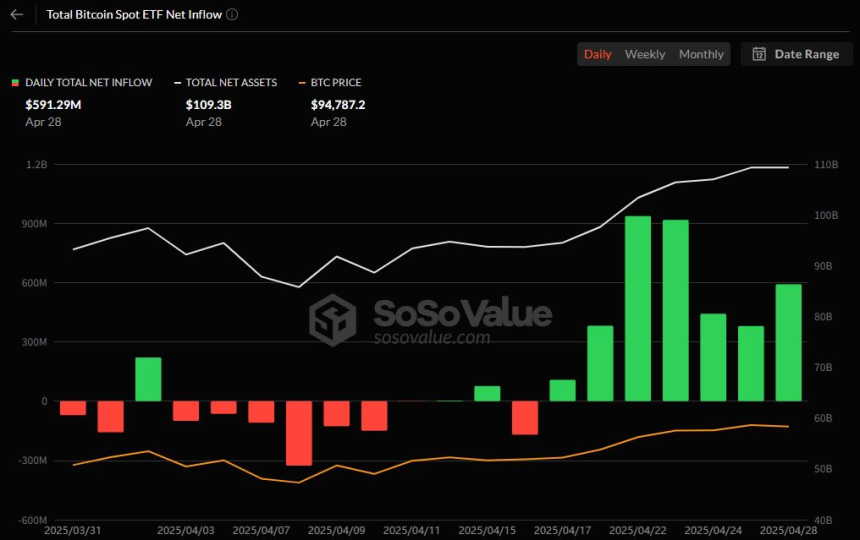Click the $591.29M inflow value
The height and width of the screenshot is (540, 860).
click(53, 104)
